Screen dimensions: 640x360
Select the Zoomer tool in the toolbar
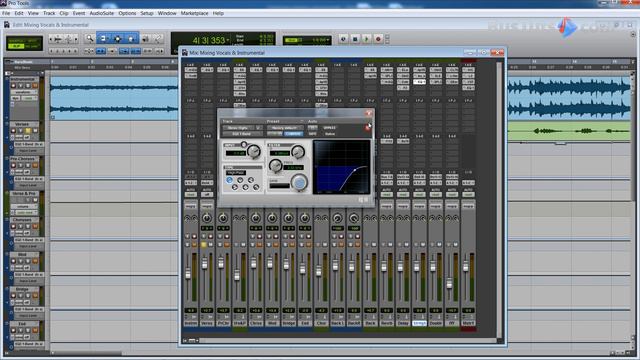coord(89,39)
